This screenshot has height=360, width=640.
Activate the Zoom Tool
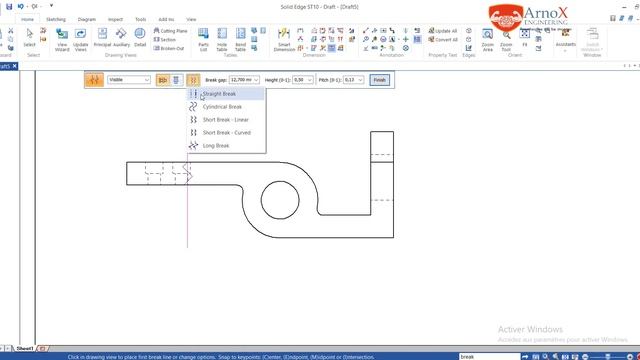(x=506, y=40)
